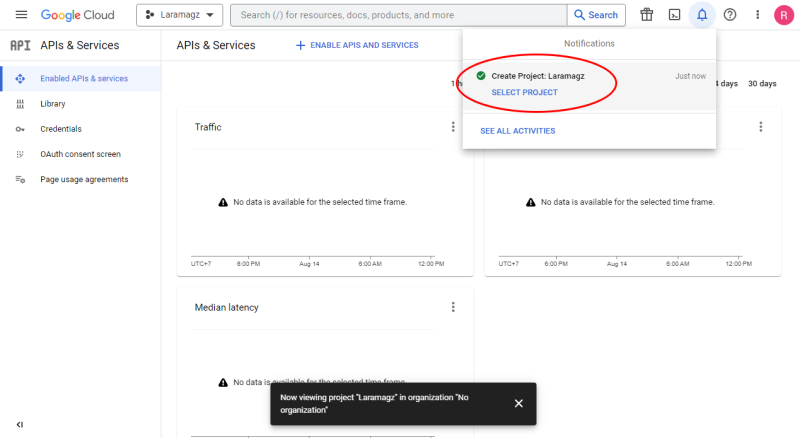This screenshot has width=800, height=438.
Task: Select the 30 days time range
Action: 762,84
